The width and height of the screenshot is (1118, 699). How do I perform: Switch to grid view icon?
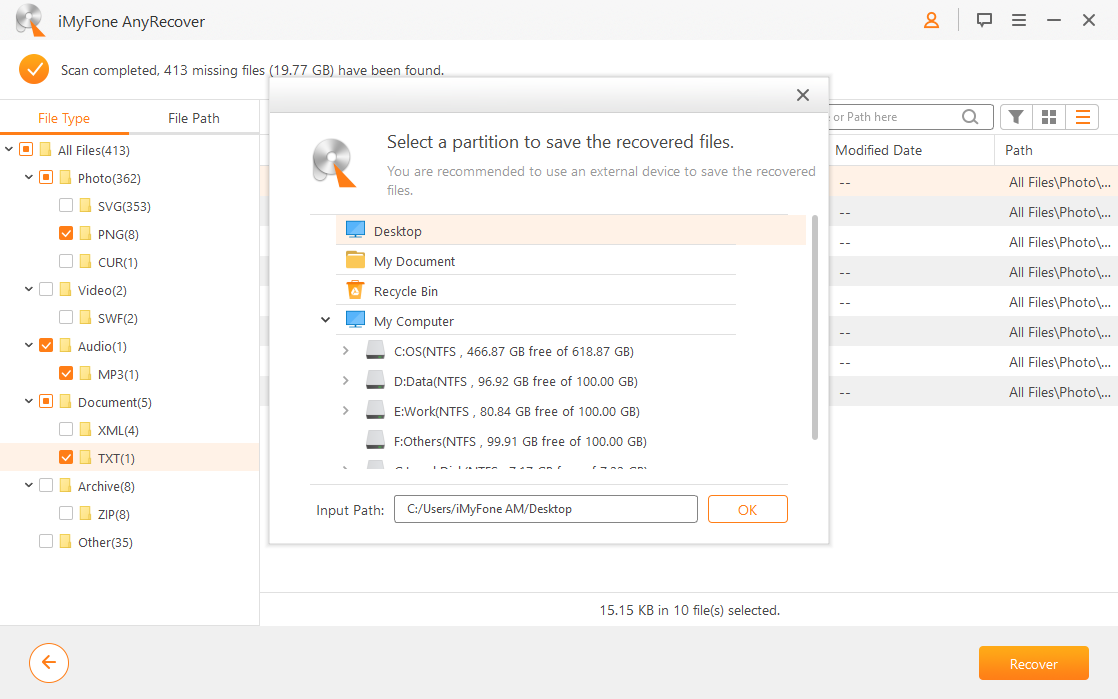pos(1048,116)
